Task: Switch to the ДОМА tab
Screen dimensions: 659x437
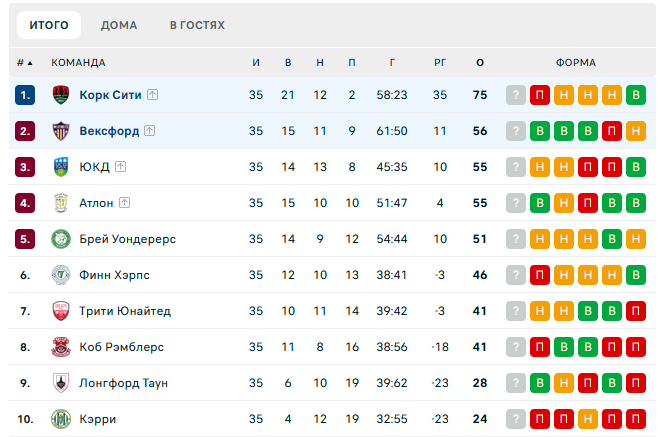Action: [119, 25]
